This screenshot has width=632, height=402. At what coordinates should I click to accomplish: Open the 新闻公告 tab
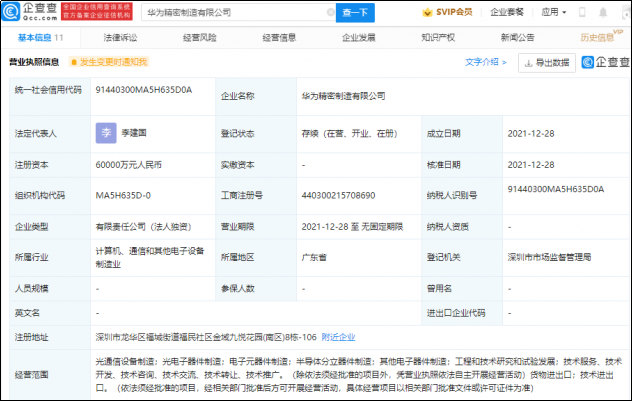(517, 38)
